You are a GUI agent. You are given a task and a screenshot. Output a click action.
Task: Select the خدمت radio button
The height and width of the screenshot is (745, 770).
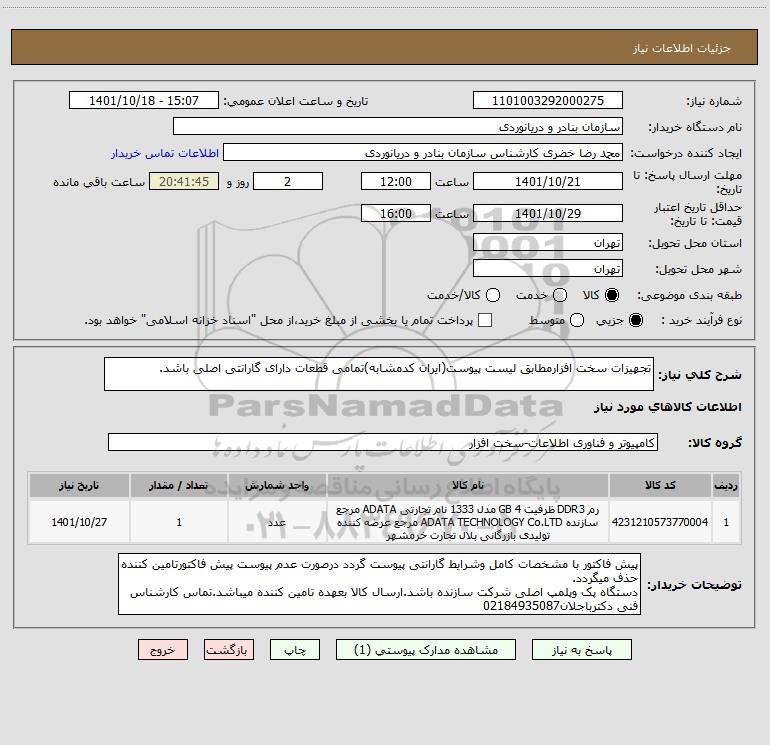tap(560, 295)
